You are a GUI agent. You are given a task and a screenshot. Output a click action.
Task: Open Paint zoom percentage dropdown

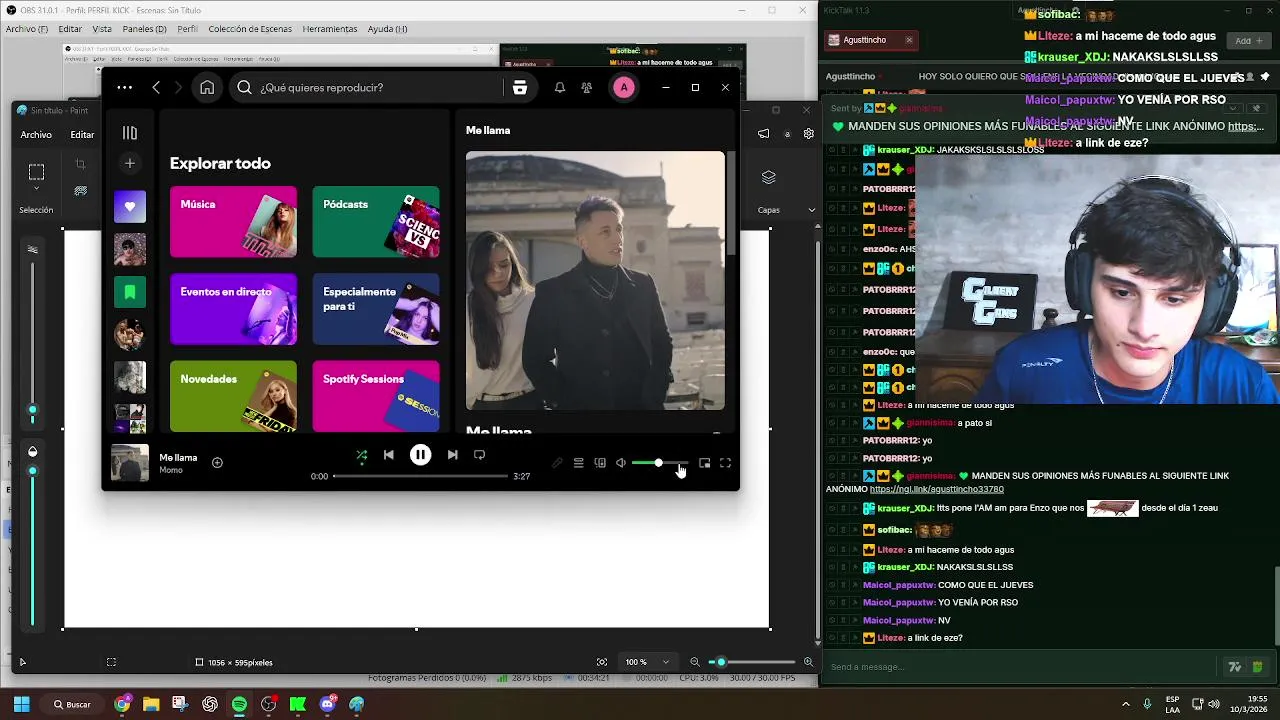[647, 662]
